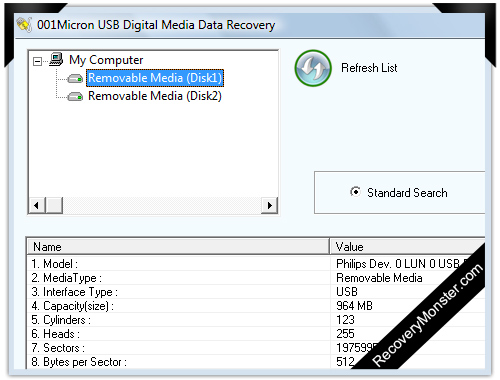Screen dimensions: 500x380
Task: Select Removable Media (Disk1) in tree
Action: pos(155,78)
